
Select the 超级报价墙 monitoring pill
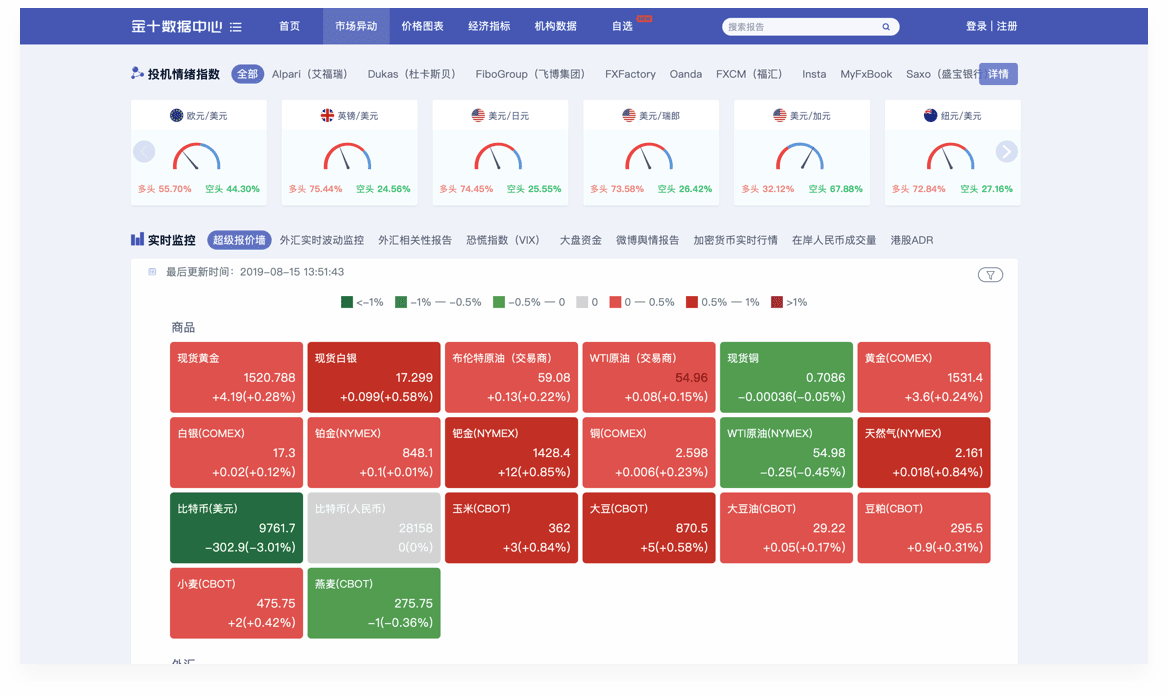pyautogui.click(x=239, y=240)
